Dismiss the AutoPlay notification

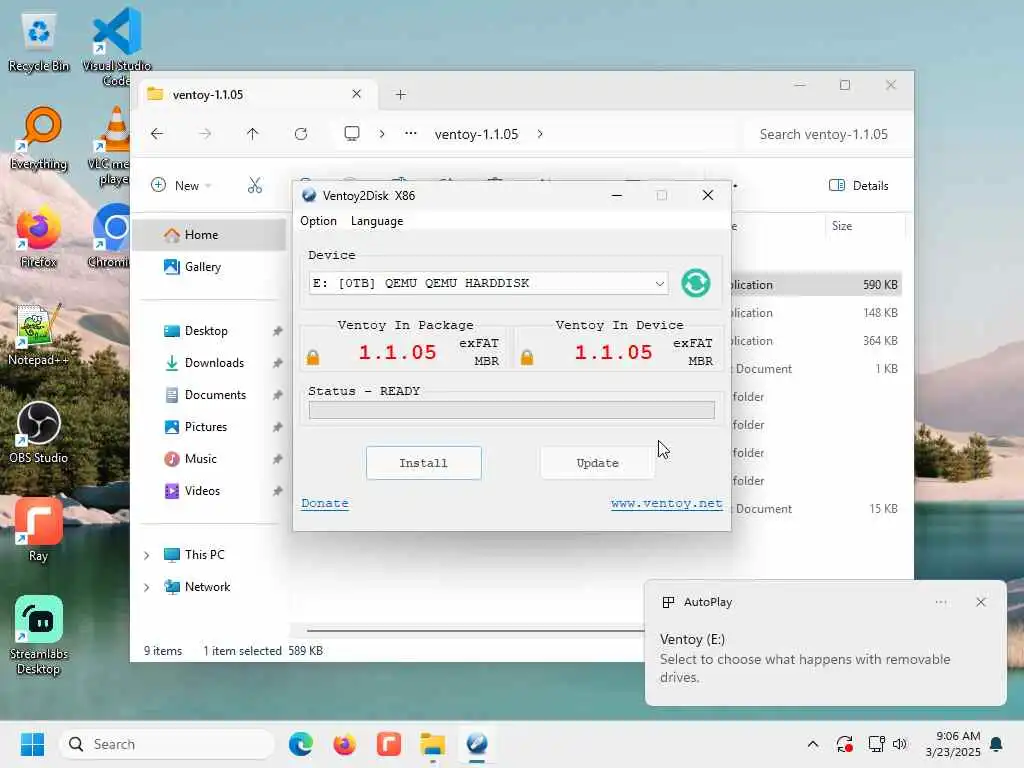pyautogui.click(x=981, y=602)
